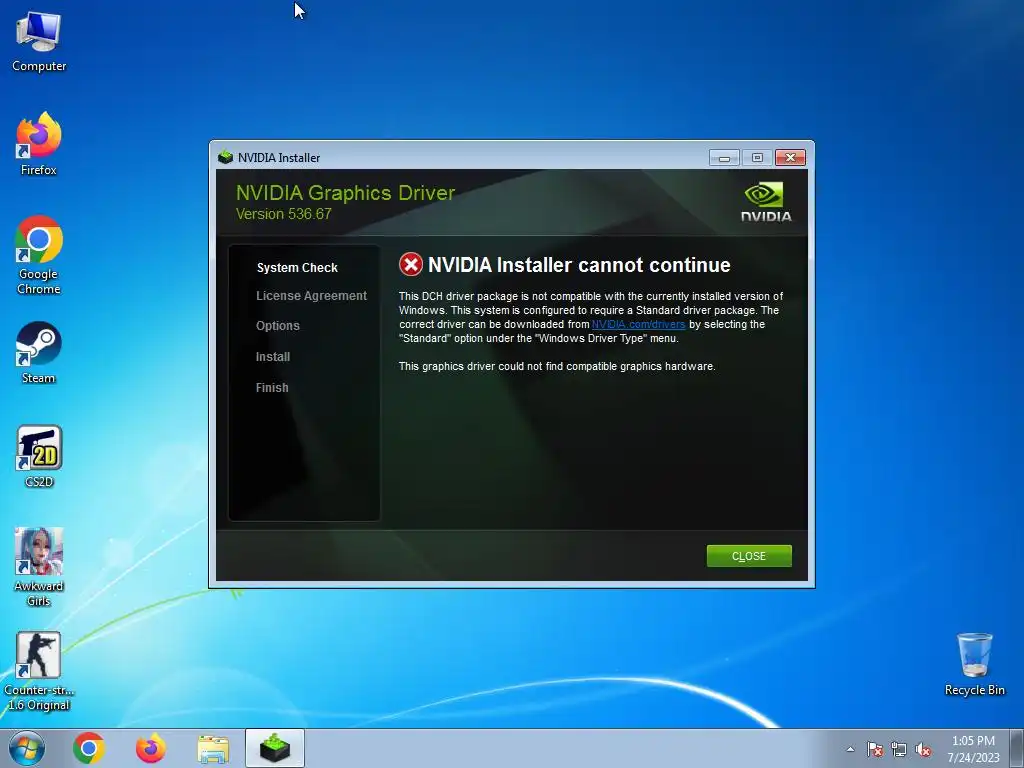Select the Awkward Girls desktop shortcut
This screenshot has width=1024, height=768.
39,567
